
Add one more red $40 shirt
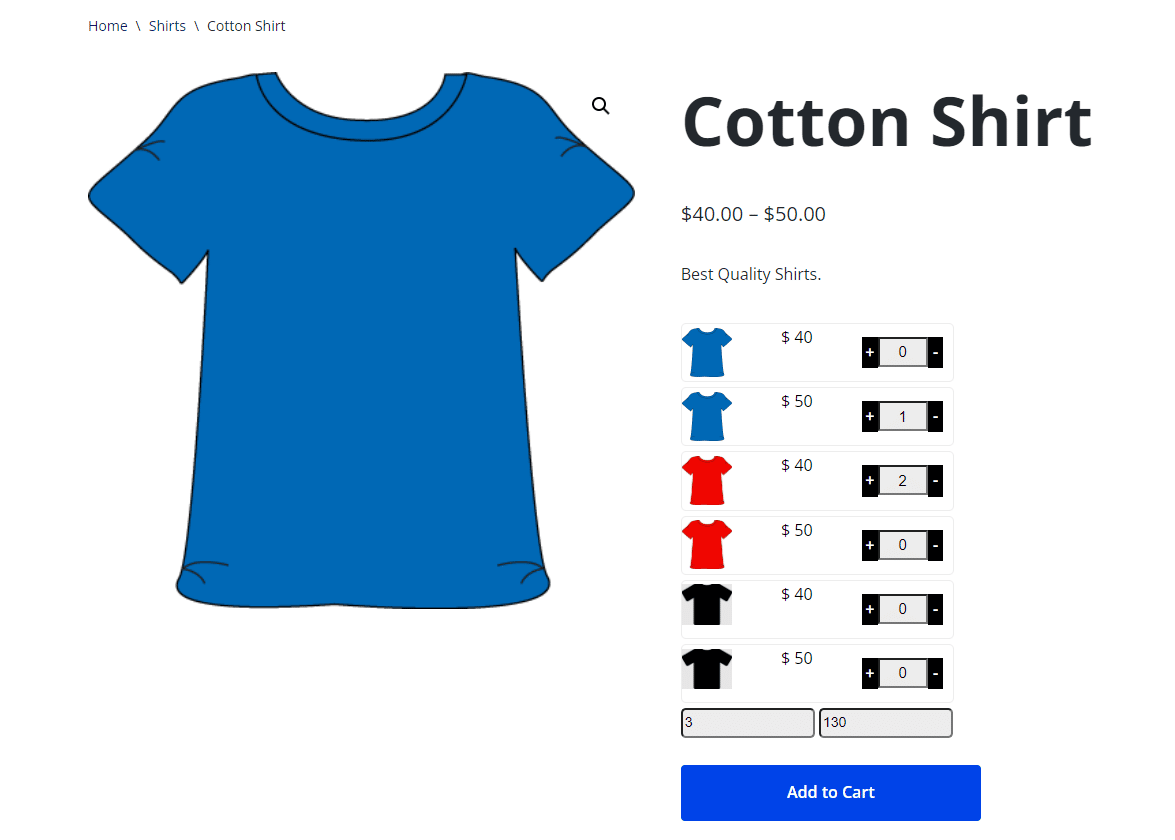pyautogui.click(x=870, y=481)
